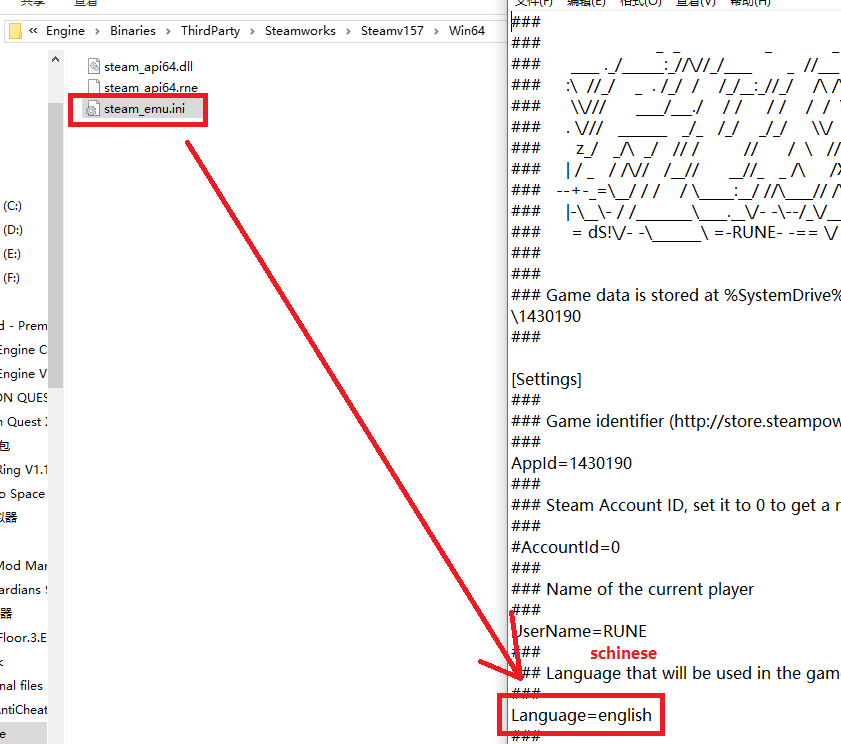Image resolution: width=841 pixels, height=744 pixels.
Task: Open the (C:) drive in sidebar
Action: [12, 206]
